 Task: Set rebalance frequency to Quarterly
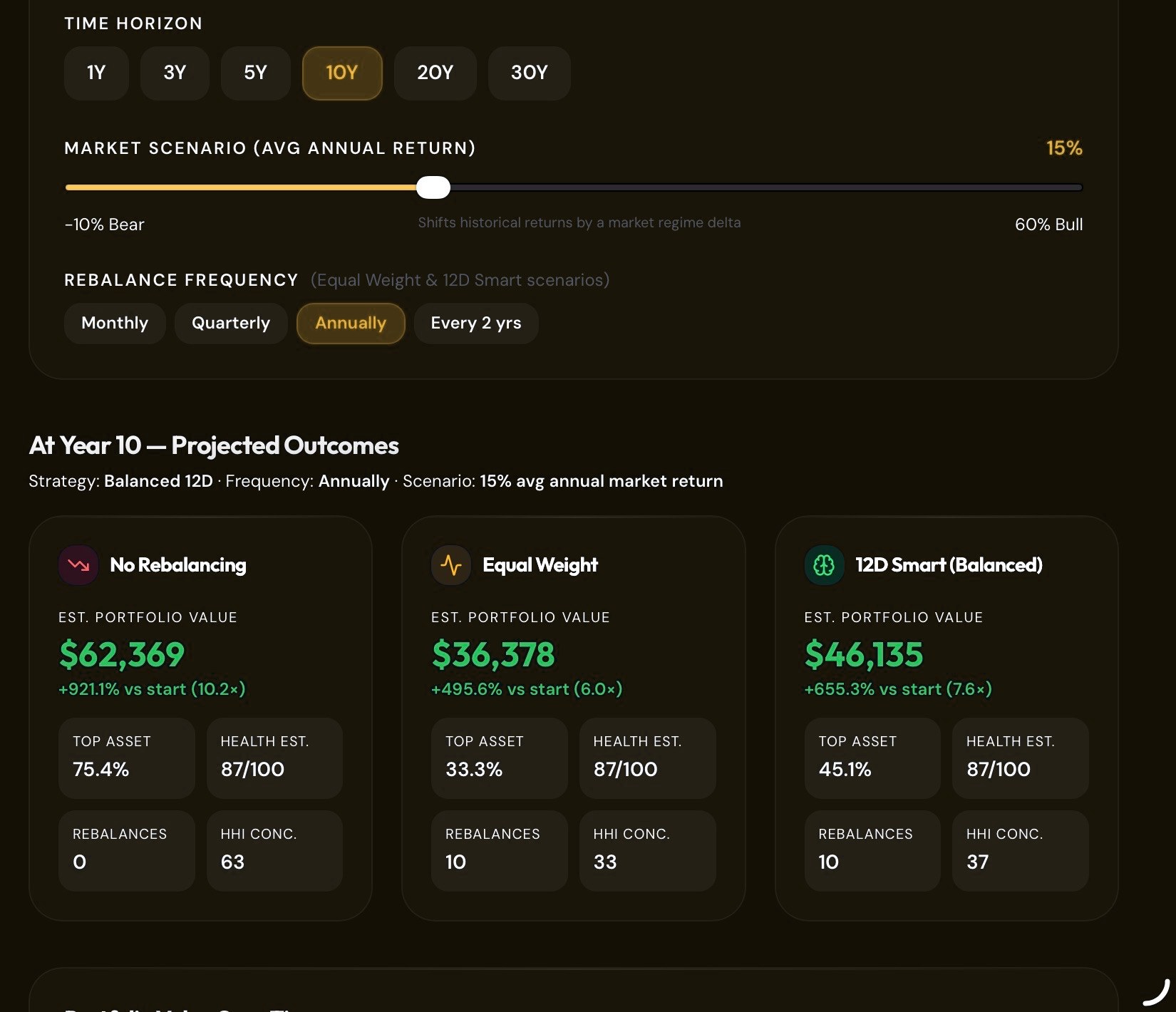(231, 324)
